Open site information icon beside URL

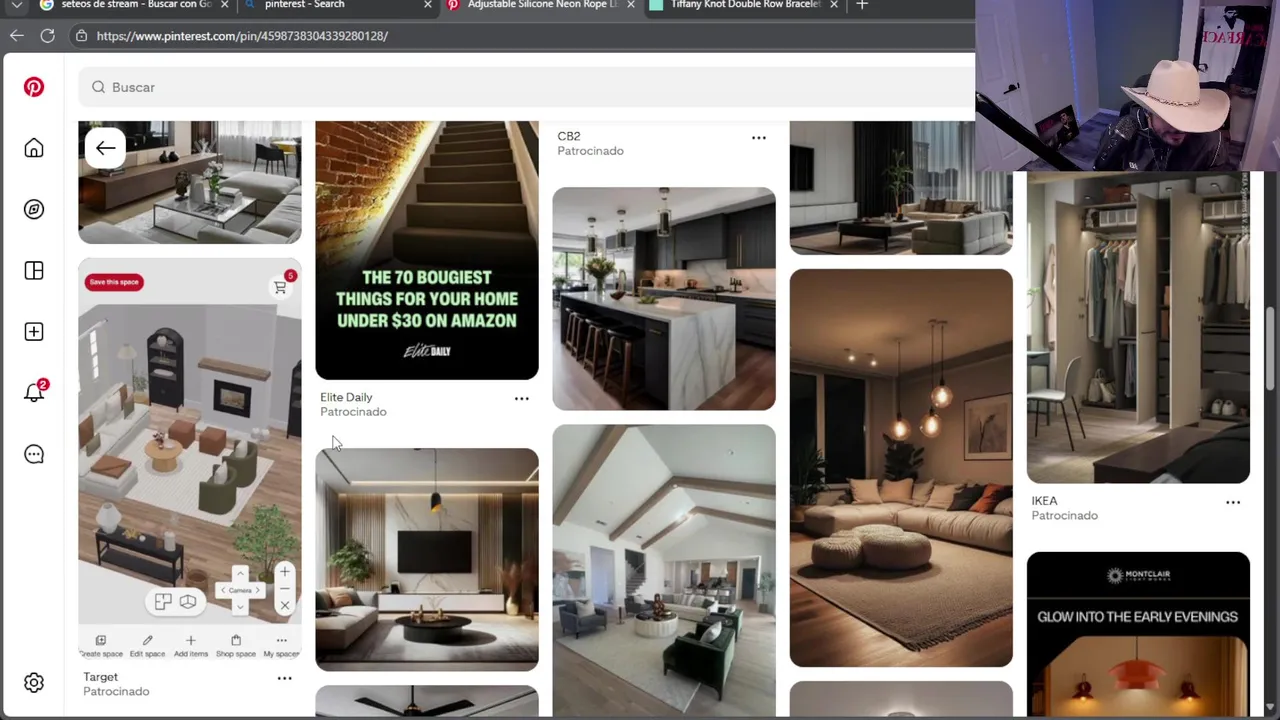tap(81, 36)
